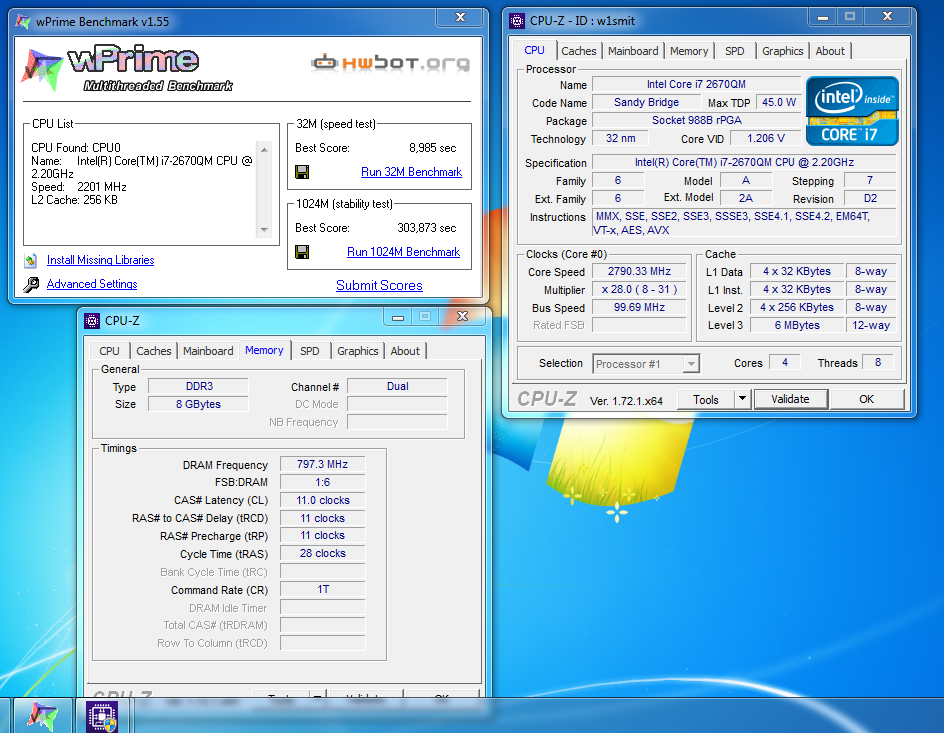Open the Processor #1 selection dropdown
Screen dimensions: 944x733
coord(691,364)
